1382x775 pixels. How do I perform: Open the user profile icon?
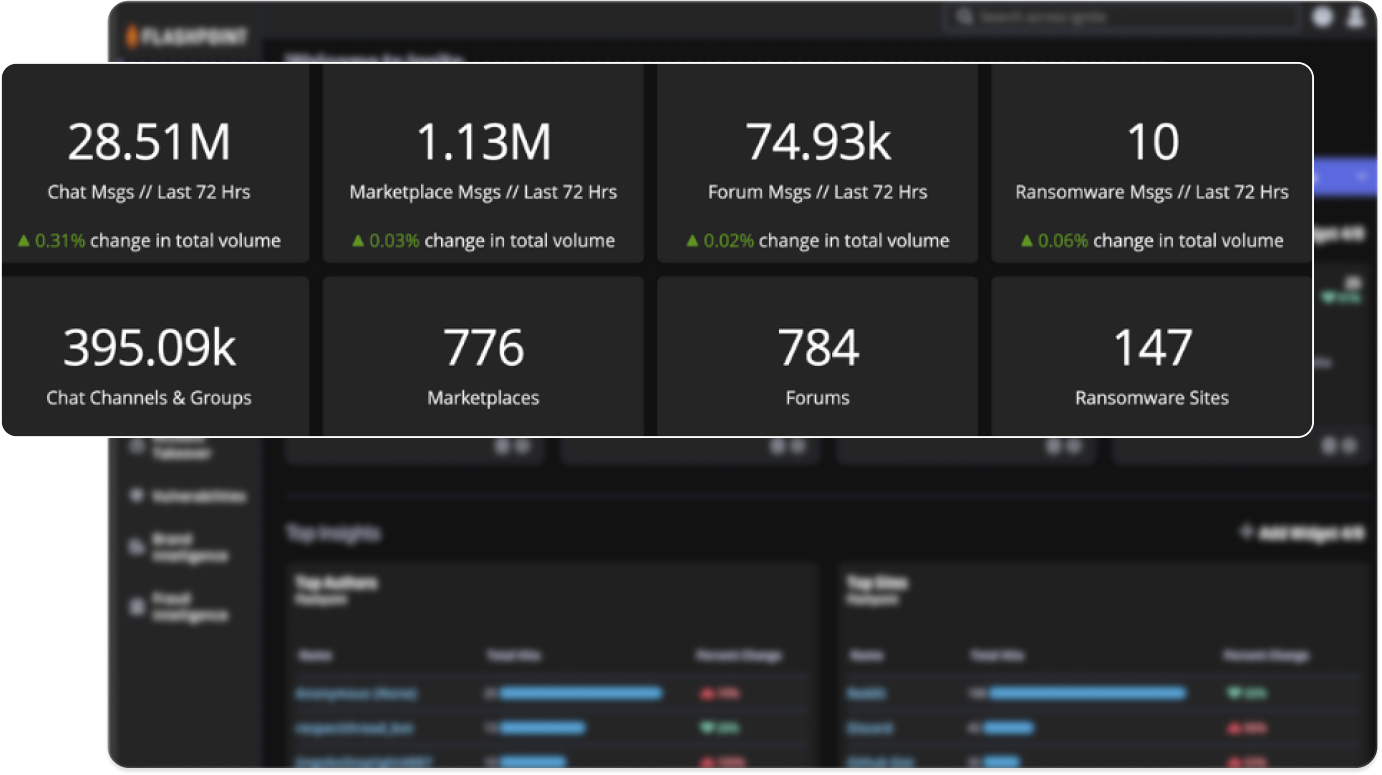1356,17
